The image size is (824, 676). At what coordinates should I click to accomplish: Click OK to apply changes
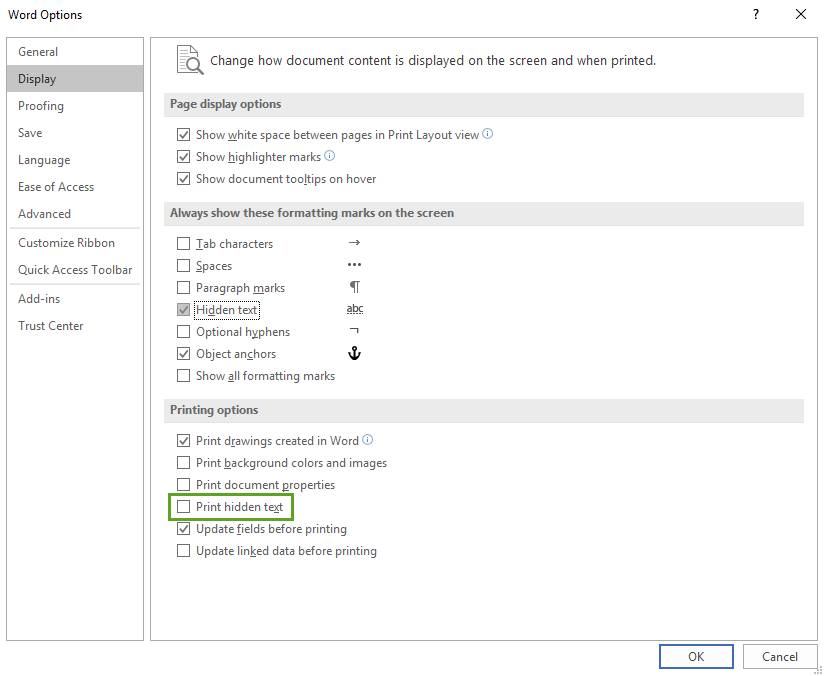[x=696, y=656]
